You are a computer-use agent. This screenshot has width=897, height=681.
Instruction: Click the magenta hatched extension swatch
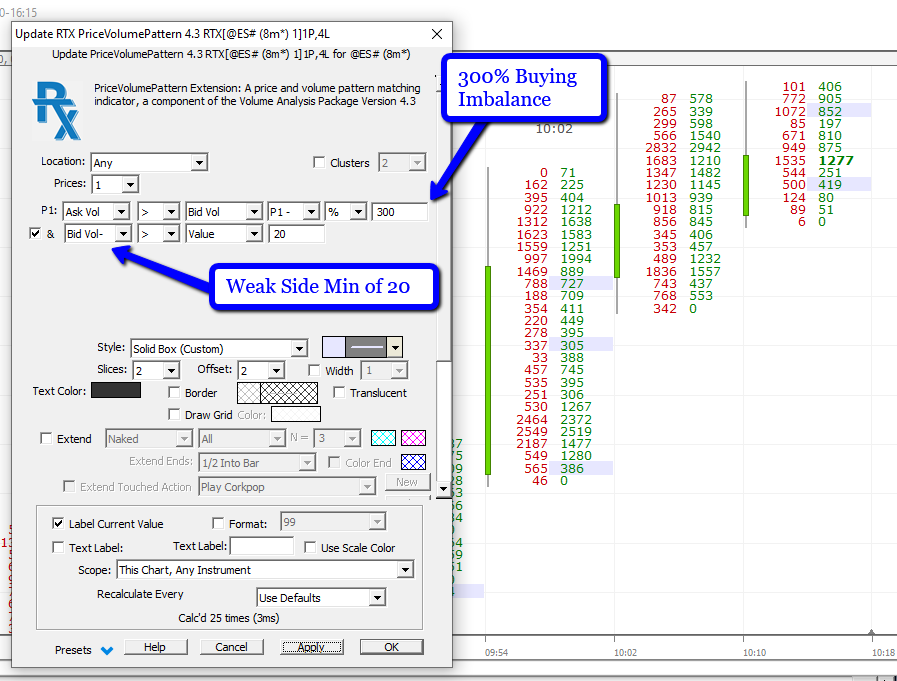point(413,438)
